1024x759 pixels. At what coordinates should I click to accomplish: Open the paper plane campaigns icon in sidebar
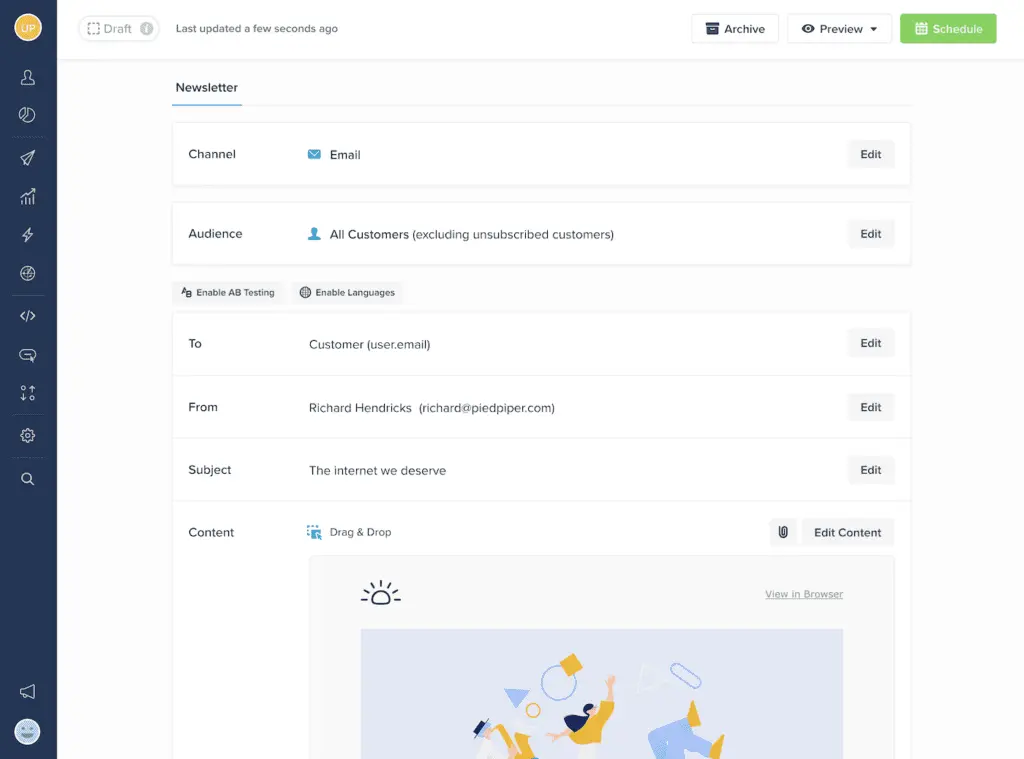tap(28, 158)
